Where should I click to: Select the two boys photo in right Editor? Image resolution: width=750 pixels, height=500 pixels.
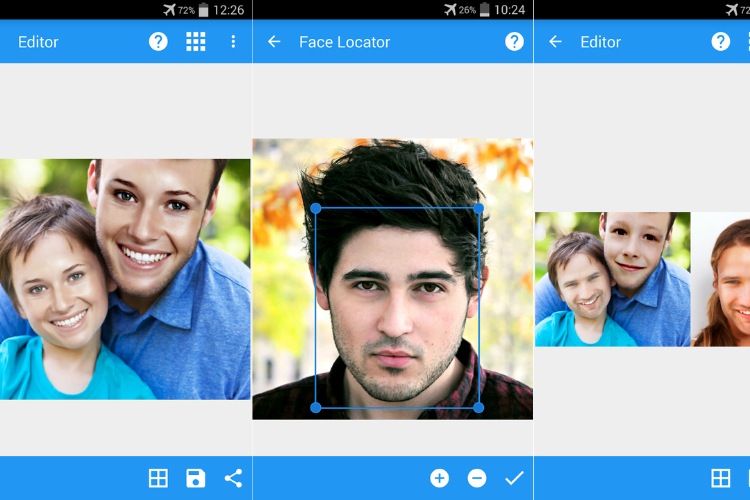[x=612, y=279]
